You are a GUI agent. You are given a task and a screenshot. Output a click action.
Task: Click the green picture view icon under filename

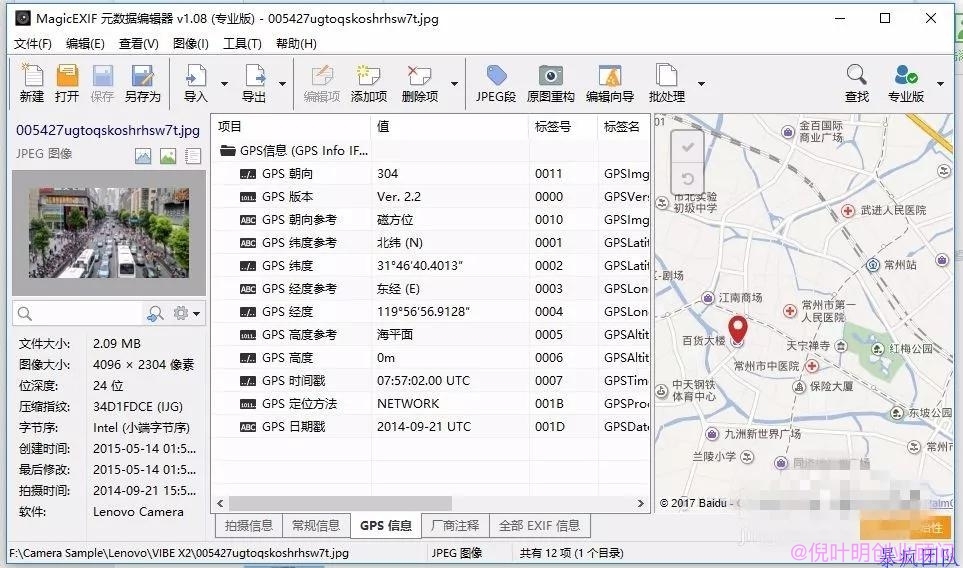point(168,156)
